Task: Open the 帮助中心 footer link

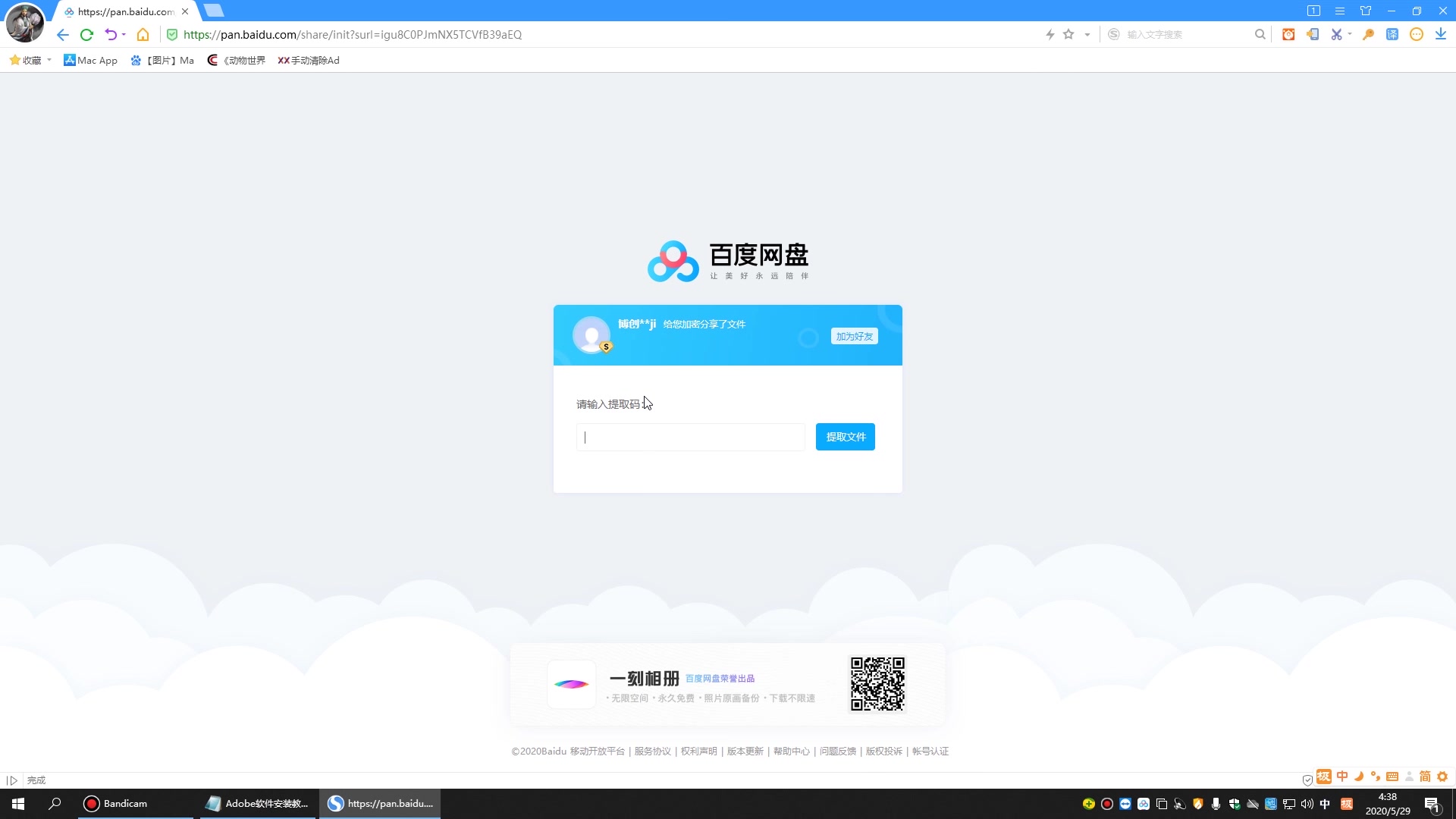Action: click(792, 752)
